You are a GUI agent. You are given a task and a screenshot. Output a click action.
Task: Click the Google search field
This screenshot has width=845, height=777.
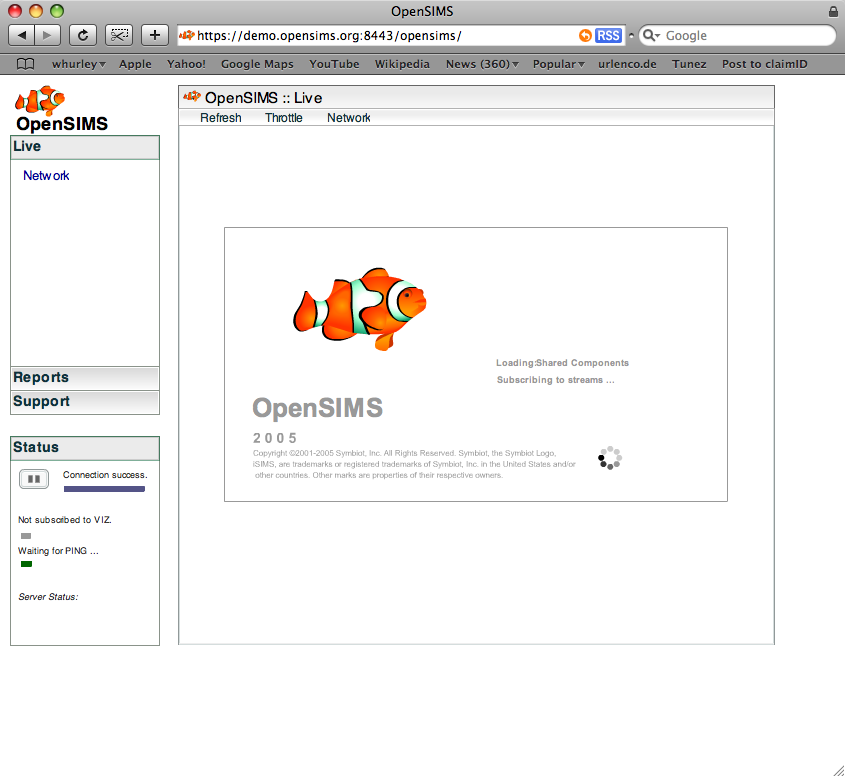745,36
